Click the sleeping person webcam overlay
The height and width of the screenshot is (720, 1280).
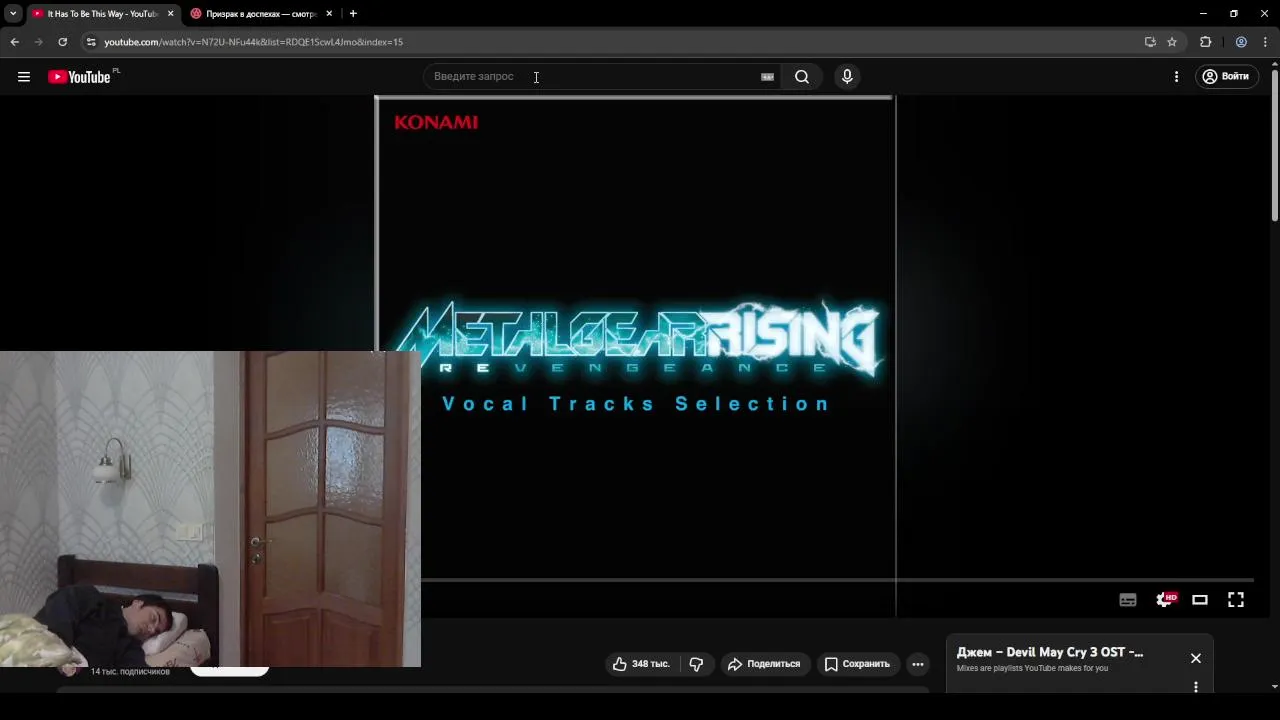pos(210,508)
